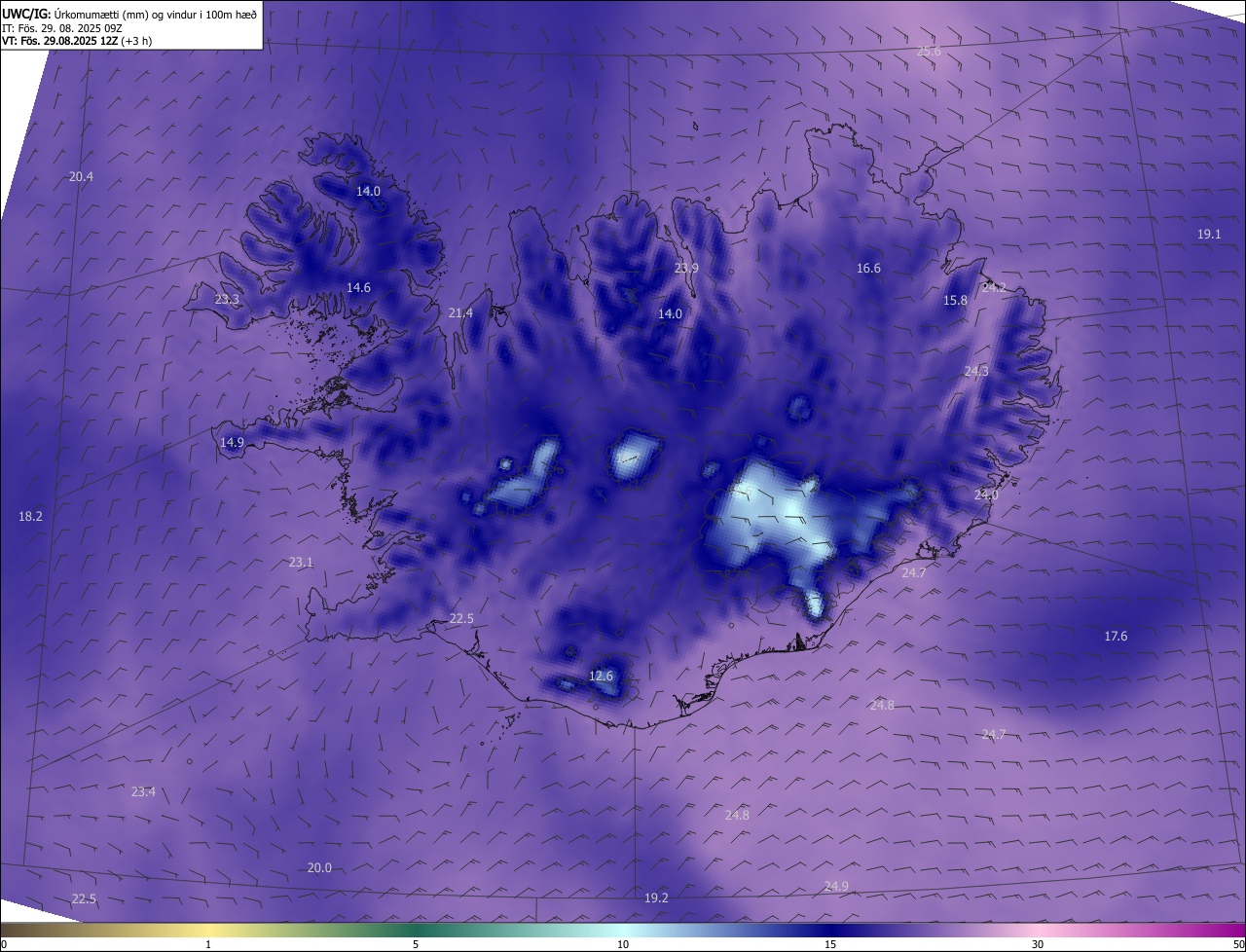
Task: Click the 23.9 value label
Action: (x=687, y=268)
